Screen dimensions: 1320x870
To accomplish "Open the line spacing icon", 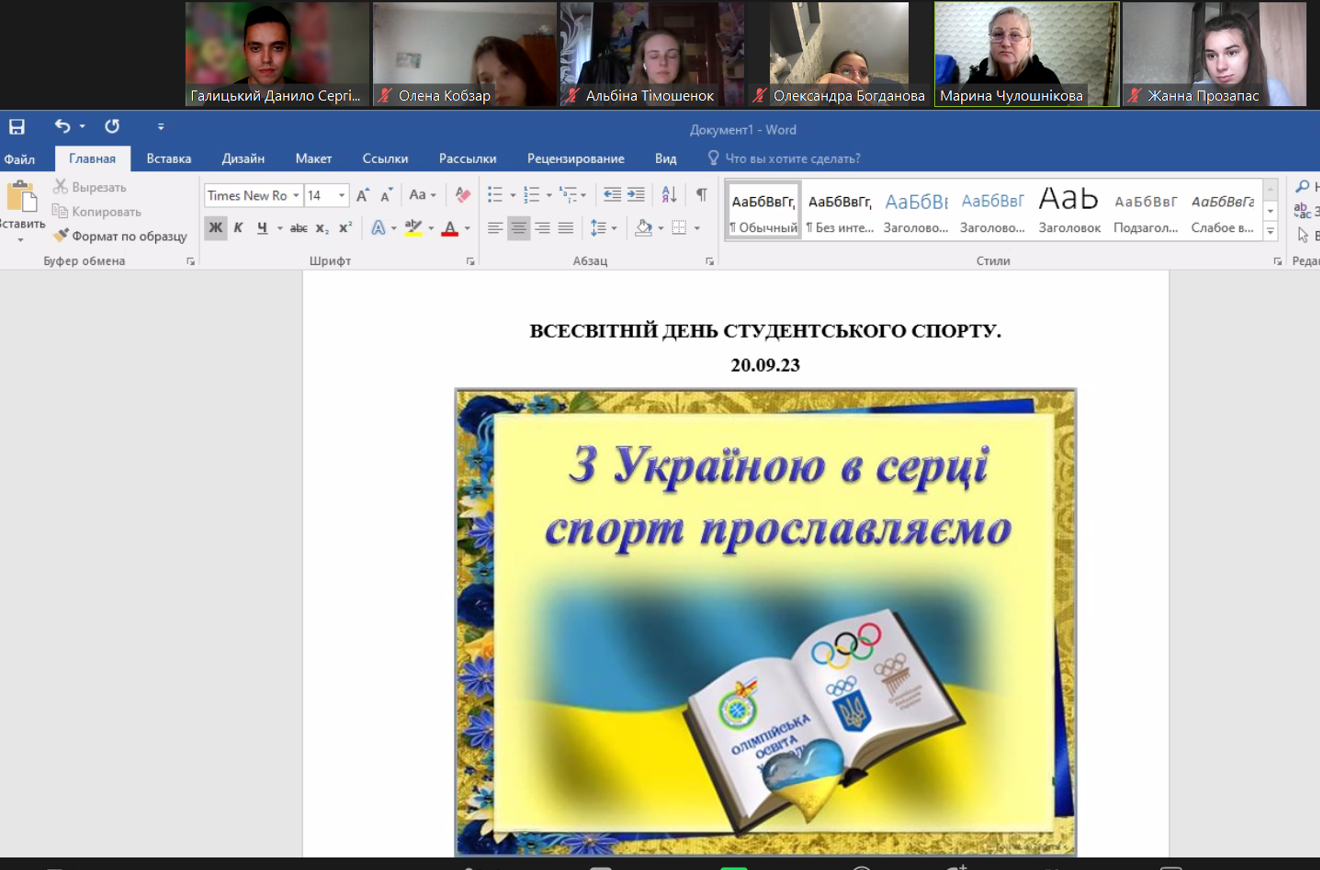I will [598, 228].
